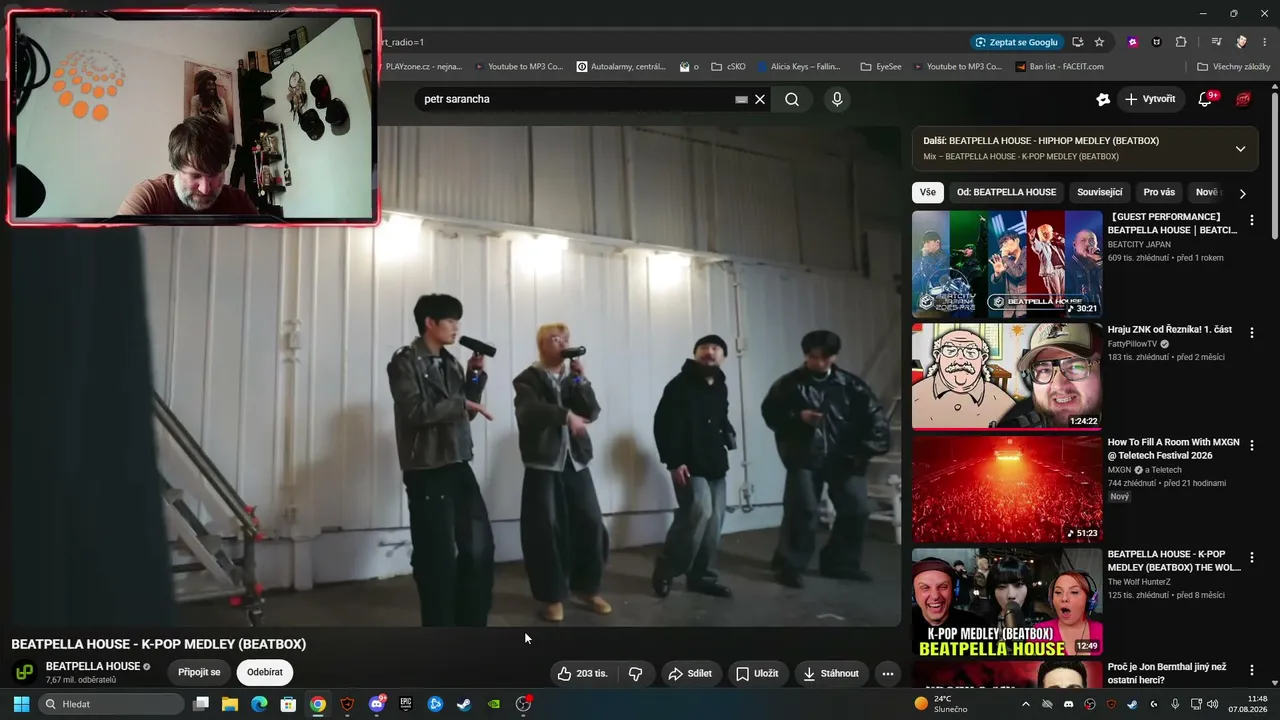The width and height of the screenshot is (1280, 720).
Task: Open options menu for Guest Performance video
Action: click(1251, 220)
